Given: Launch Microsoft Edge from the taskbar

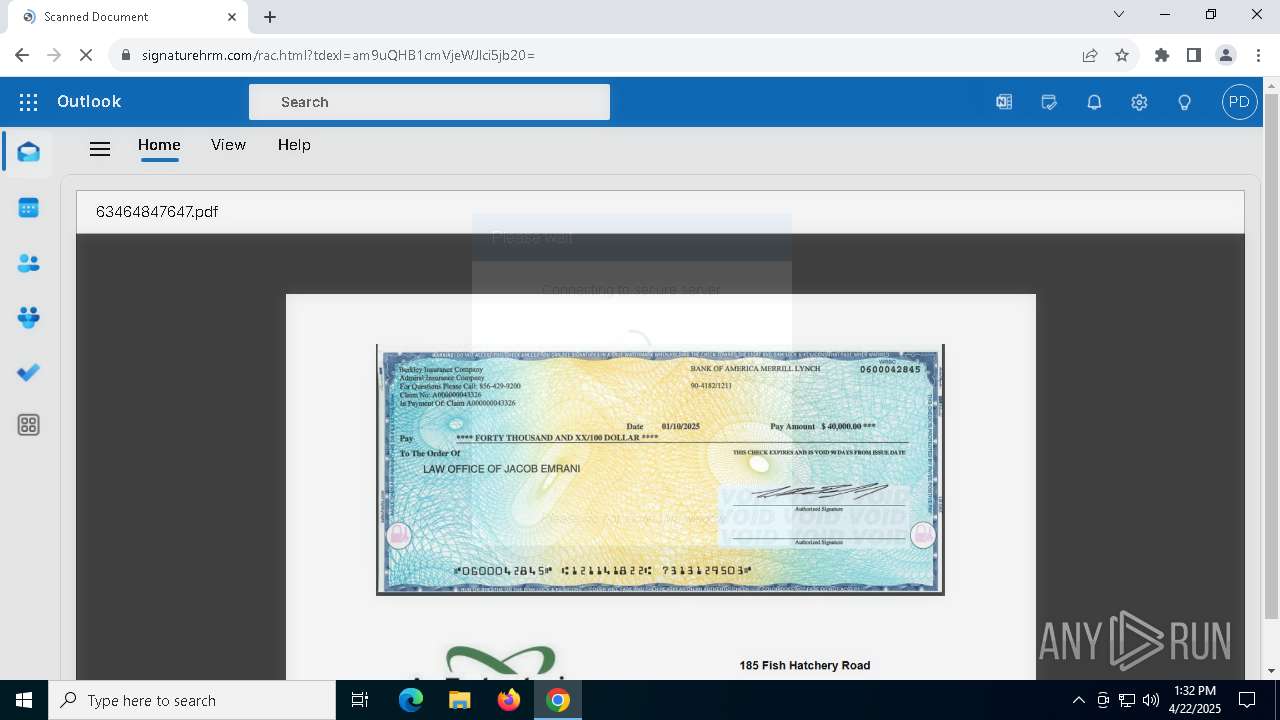Looking at the screenshot, I should (411, 700).
